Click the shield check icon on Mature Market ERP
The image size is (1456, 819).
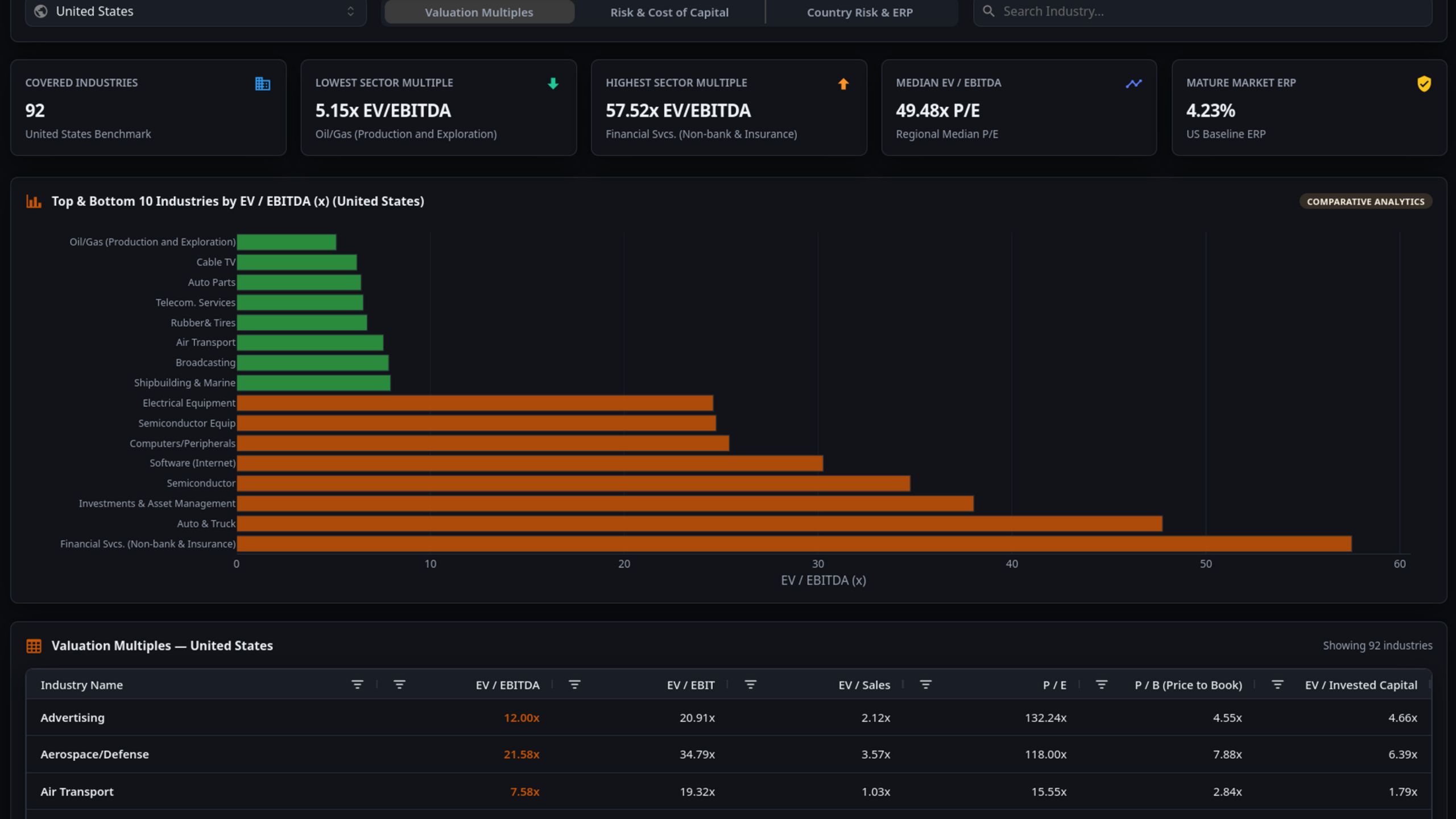click(x=1424, y=84)
